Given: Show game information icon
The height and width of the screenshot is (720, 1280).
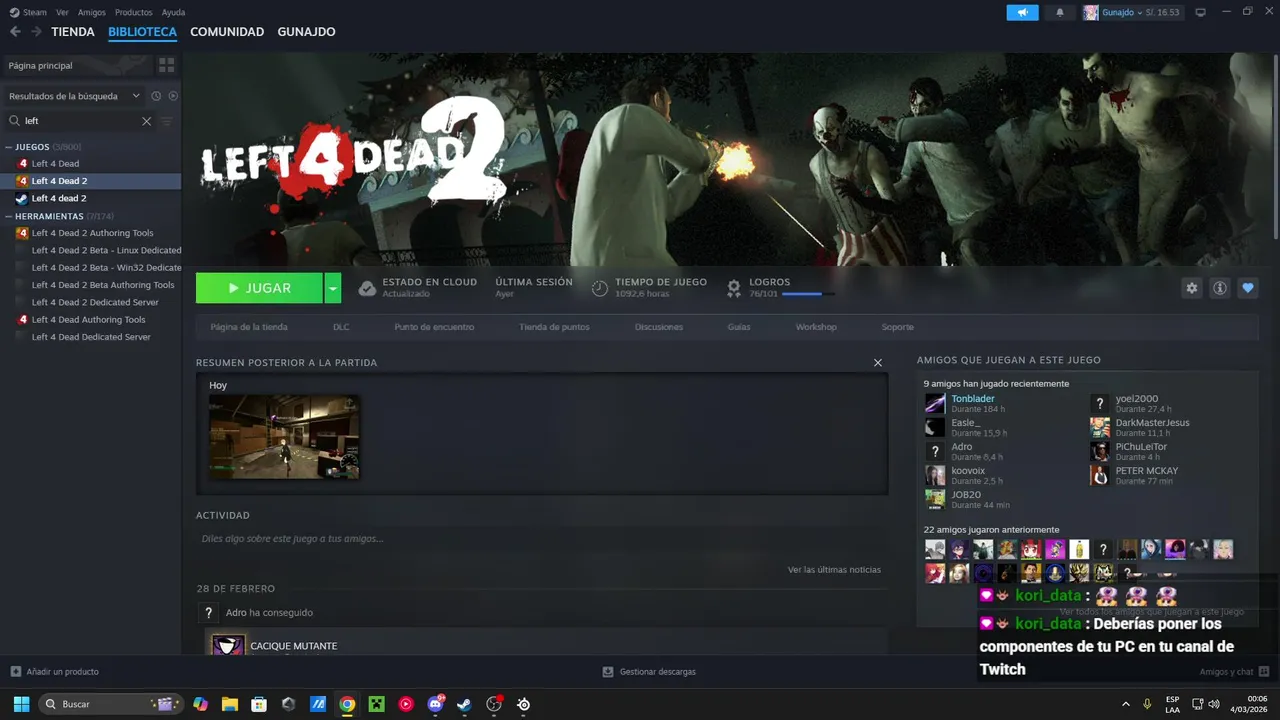Looking at the screenshot, I should pyautogui.click(x=1219, y=288).
